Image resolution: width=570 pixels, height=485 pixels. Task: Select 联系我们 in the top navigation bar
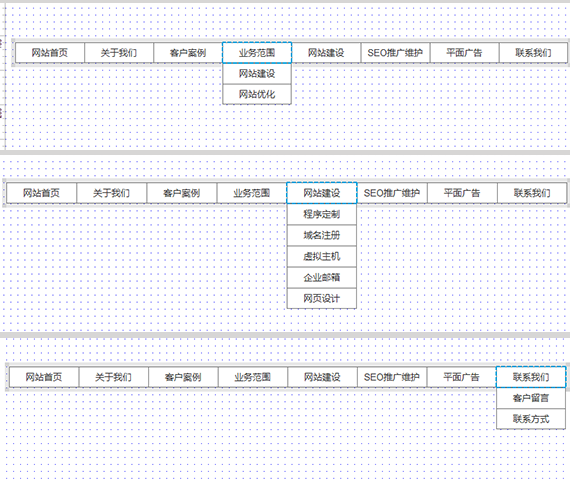[533, 53]
